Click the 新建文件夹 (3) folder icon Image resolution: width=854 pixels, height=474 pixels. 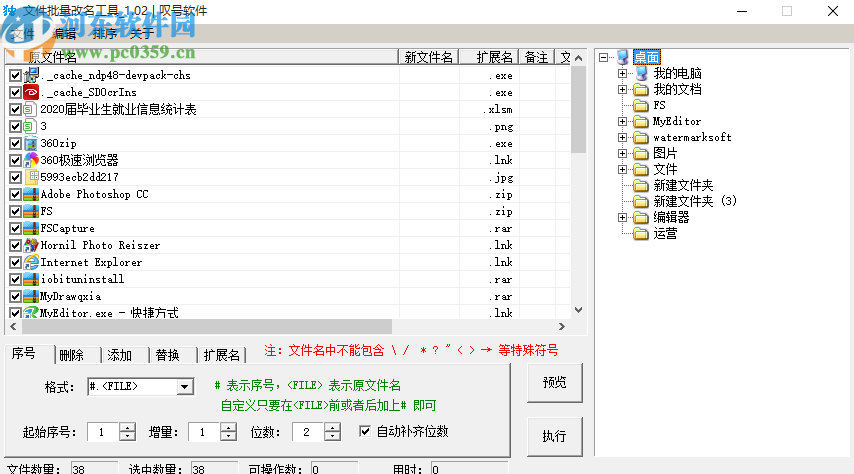tap(642, 201)
